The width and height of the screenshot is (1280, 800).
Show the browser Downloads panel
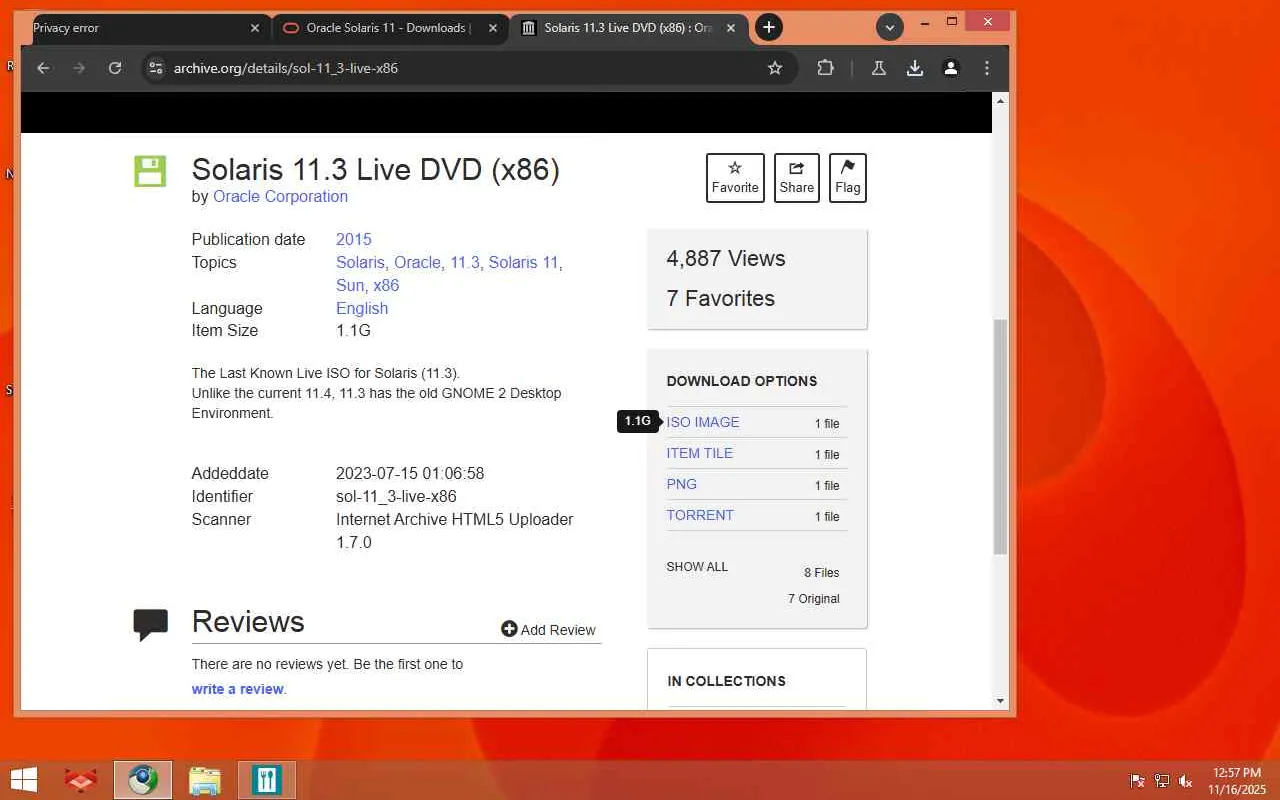point(915,68)
